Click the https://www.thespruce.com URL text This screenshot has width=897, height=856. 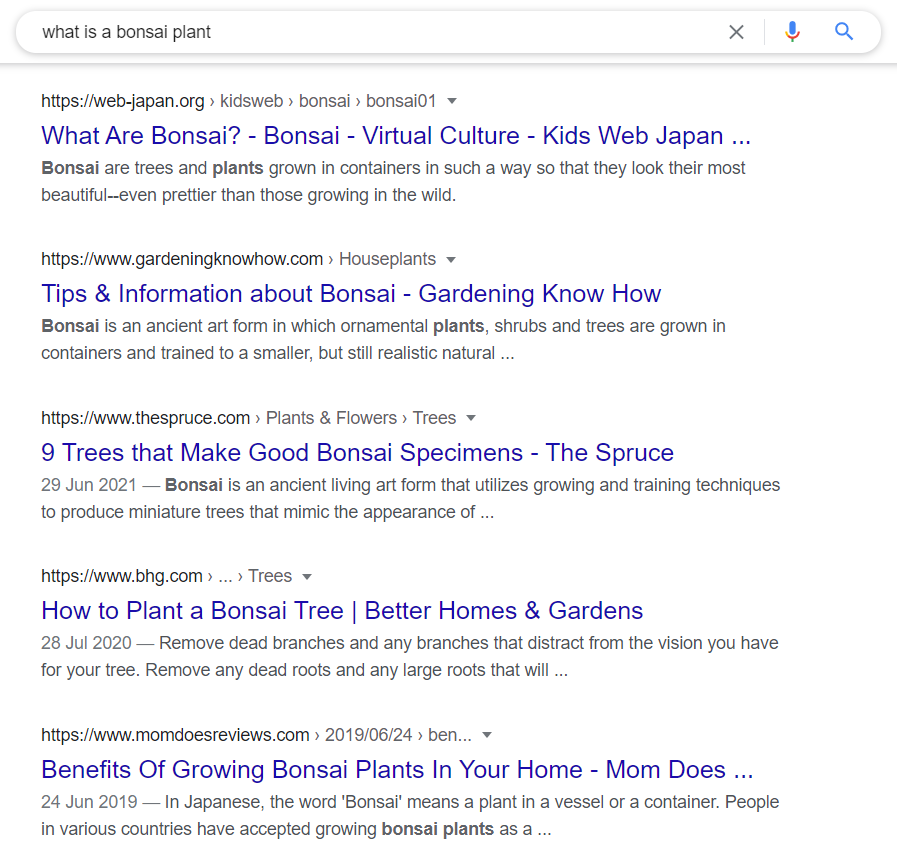click(145, 418)
